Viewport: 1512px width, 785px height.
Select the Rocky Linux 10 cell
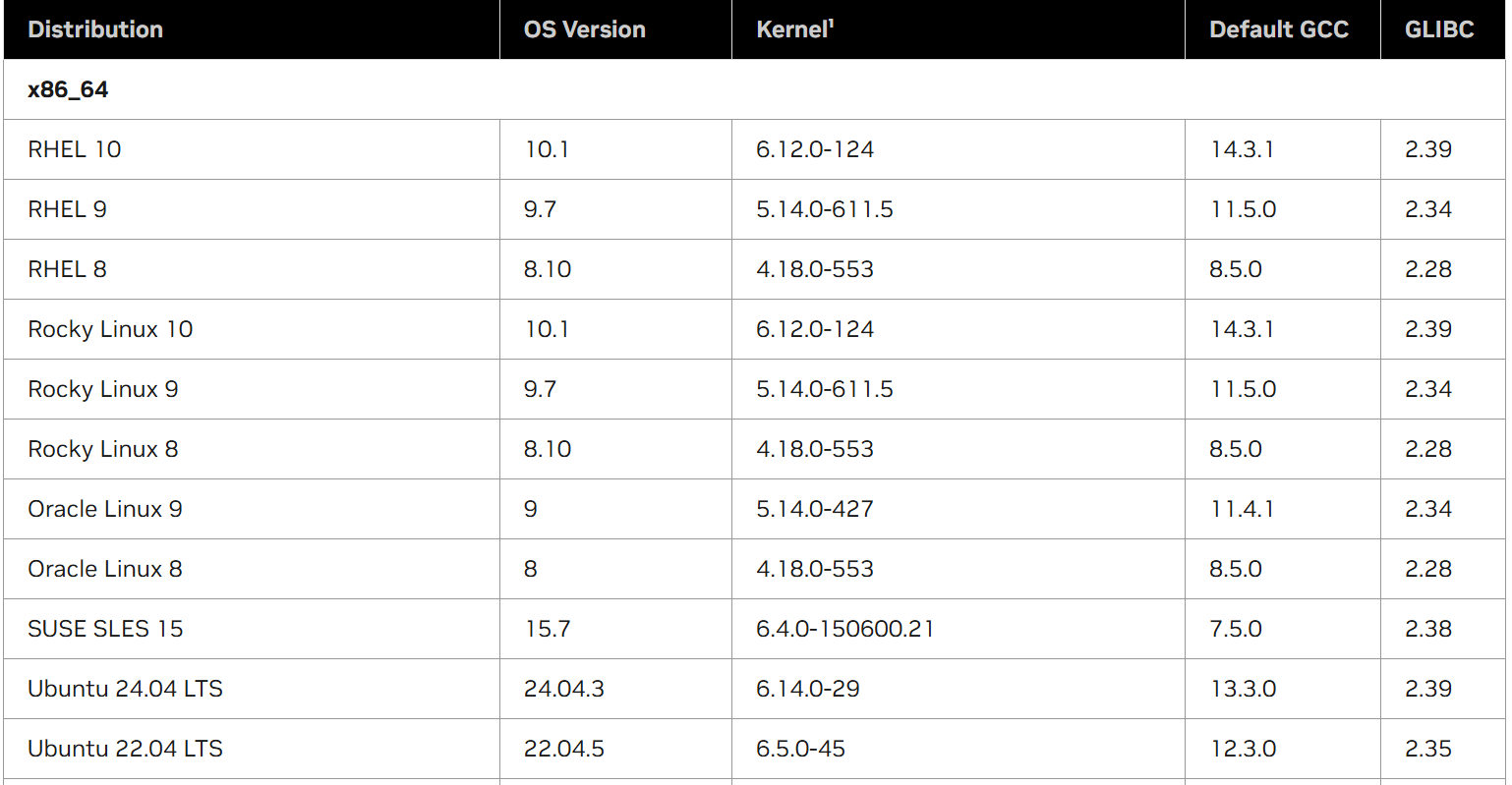tap(110, 329)
